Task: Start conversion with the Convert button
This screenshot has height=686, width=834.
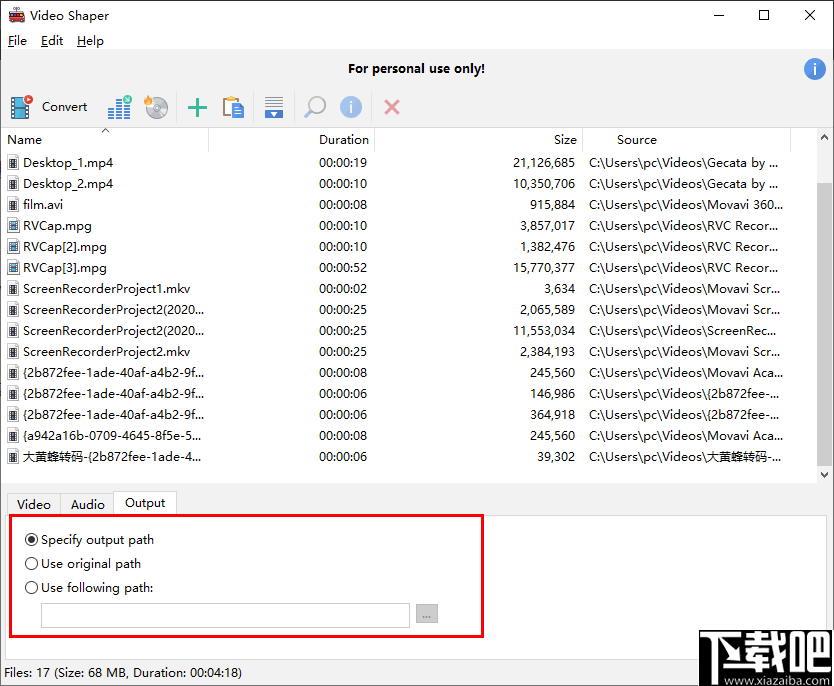Action: point(49,107)
